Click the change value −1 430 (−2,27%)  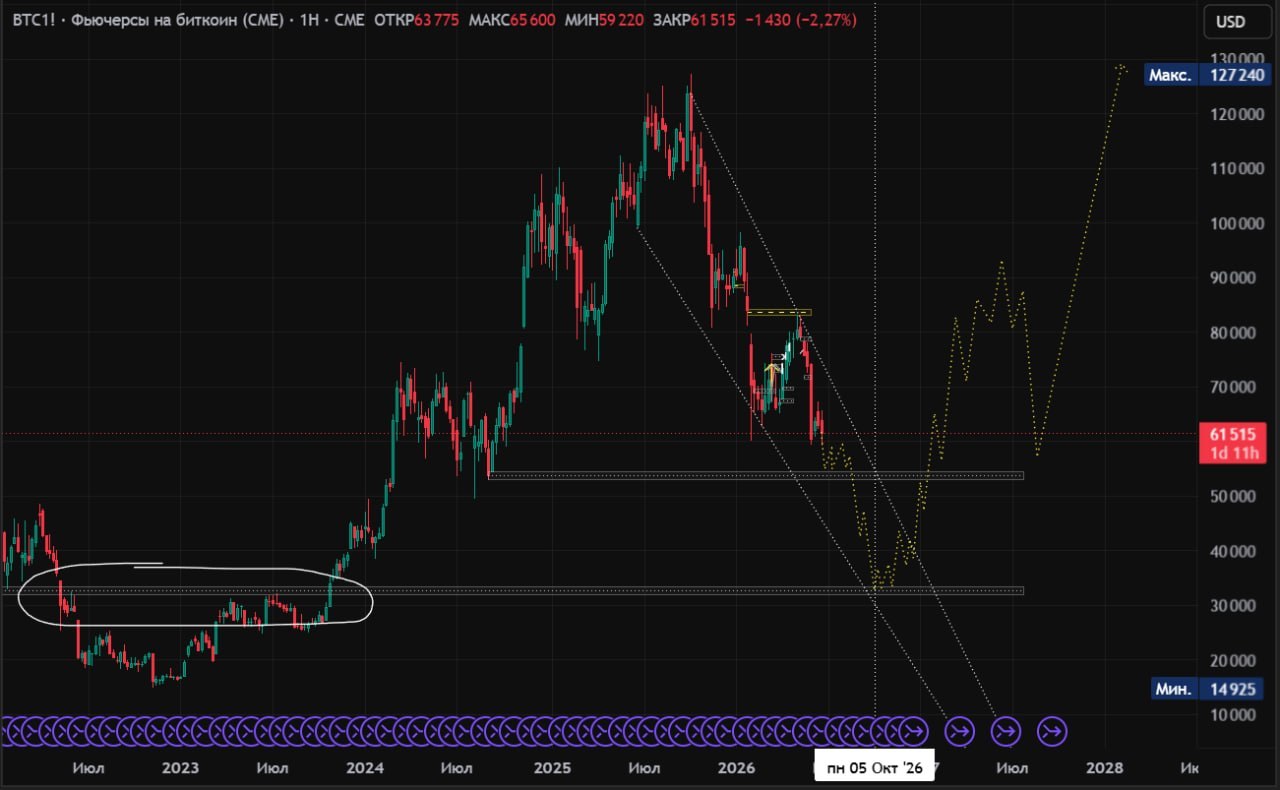800,19
